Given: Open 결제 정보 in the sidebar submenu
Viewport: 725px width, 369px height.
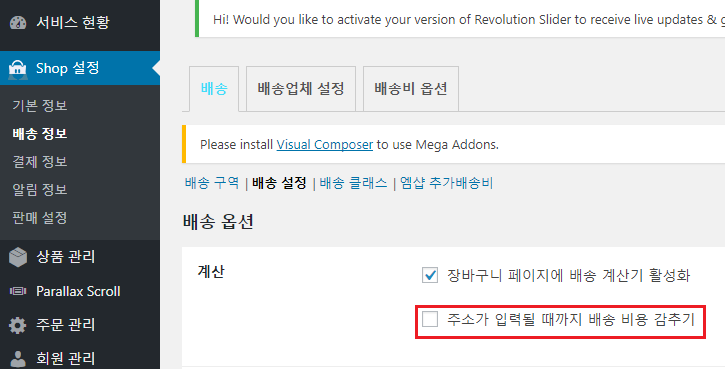Looking at the screenshot, I should pyautogui.click(x=40, y=162).
